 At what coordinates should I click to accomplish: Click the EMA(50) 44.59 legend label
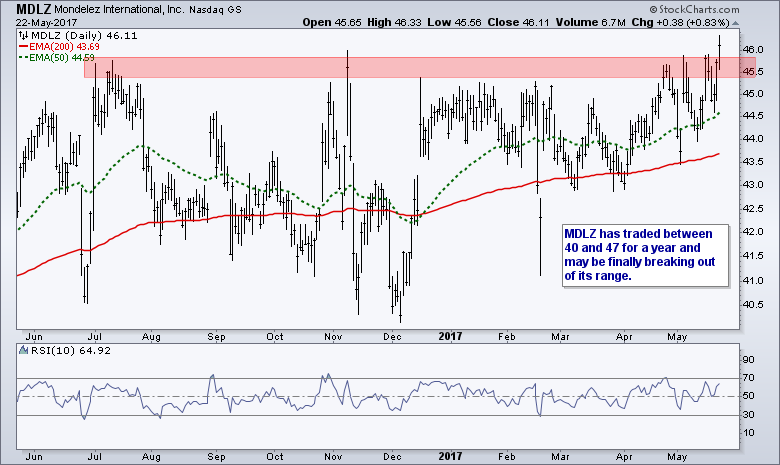click(x=64, y=59)
